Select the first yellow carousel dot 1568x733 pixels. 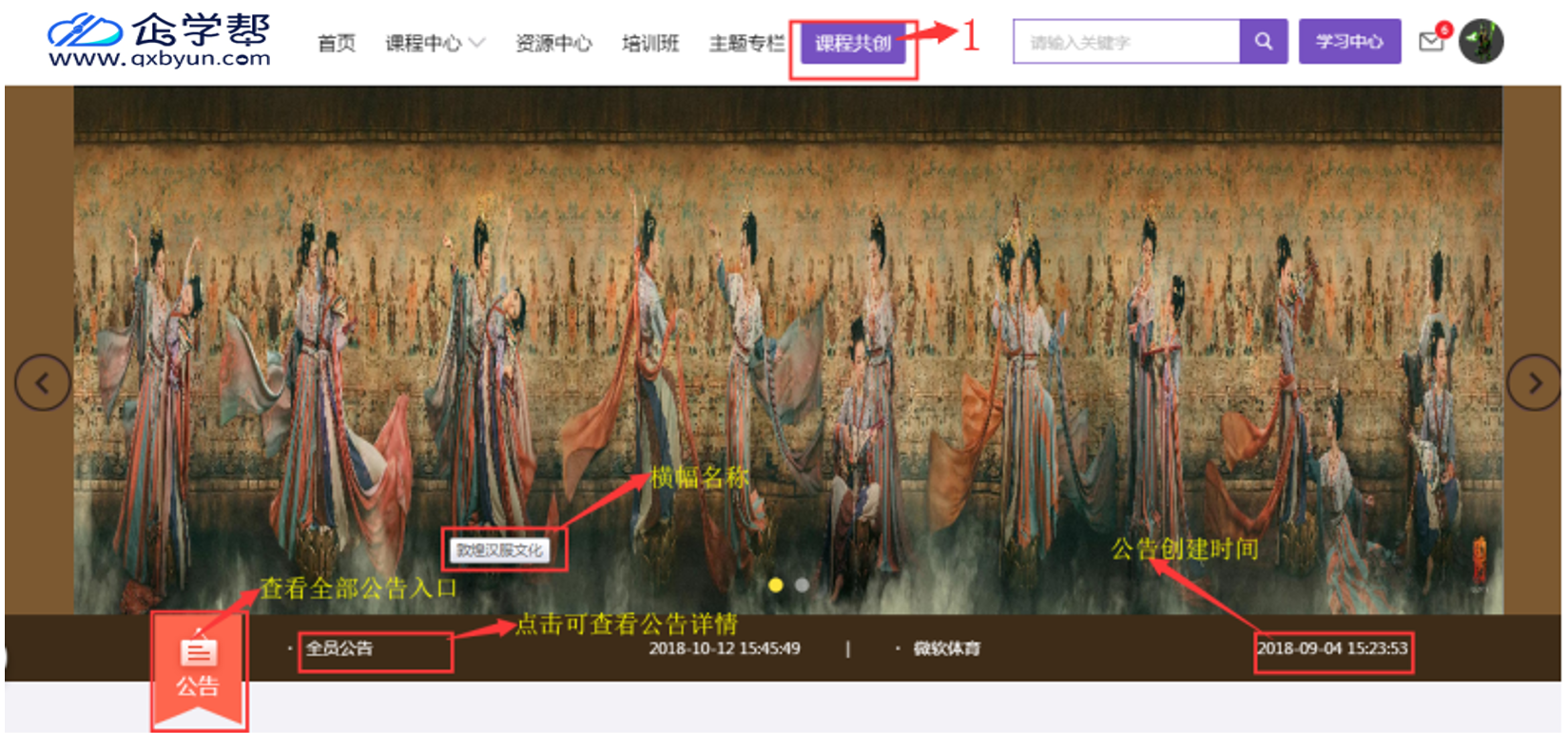776,585
